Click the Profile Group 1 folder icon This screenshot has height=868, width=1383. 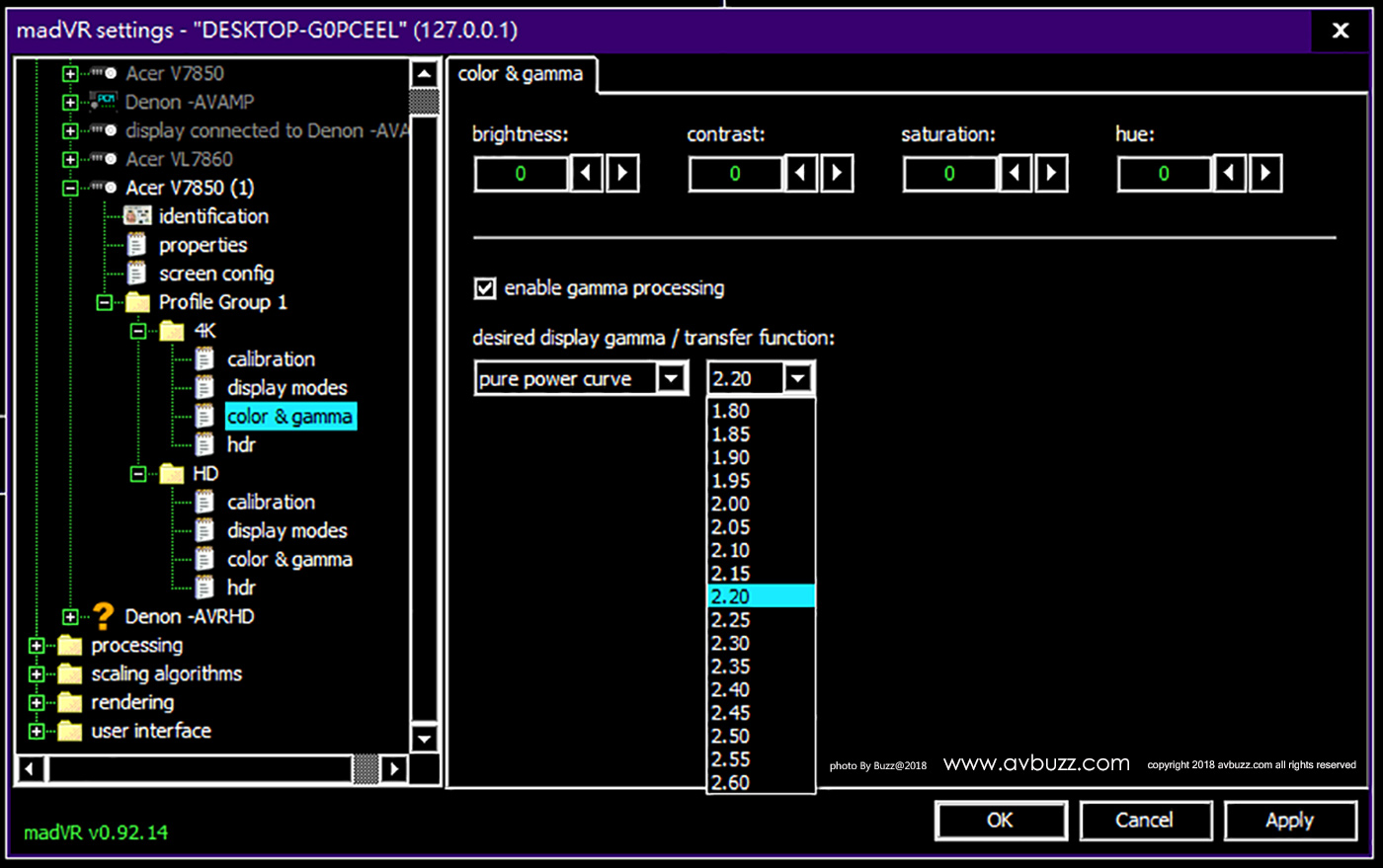[x=137, y=302]
